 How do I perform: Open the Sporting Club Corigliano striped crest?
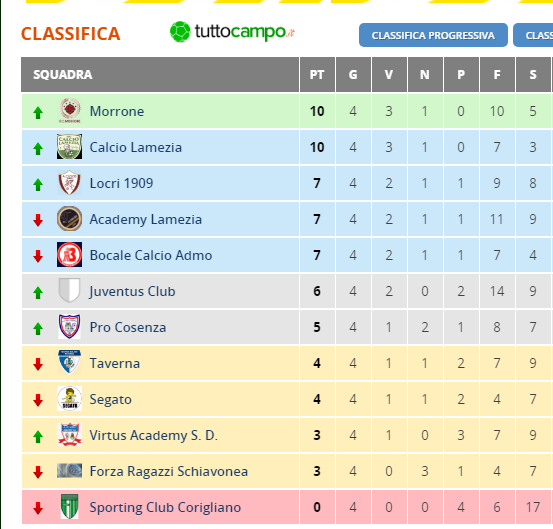(x=69, y=507)
